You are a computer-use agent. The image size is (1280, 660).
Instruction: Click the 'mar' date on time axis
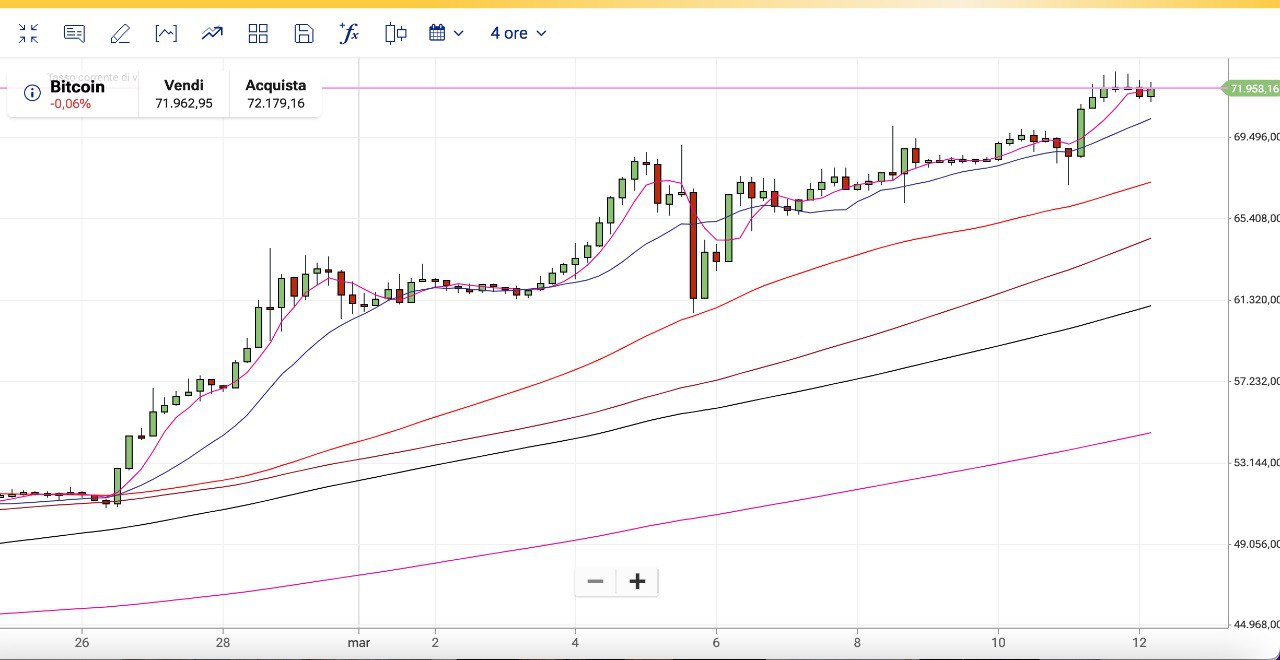click(359, 643)
